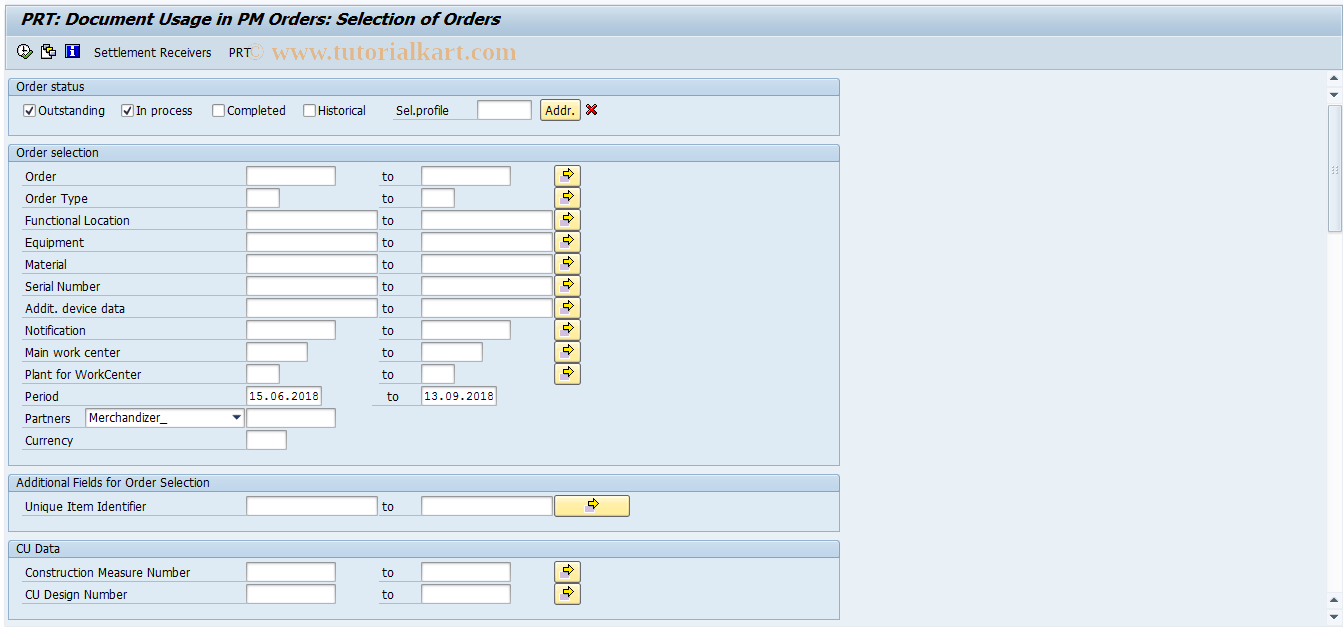Click the Addr. button

pyautogui.click(x=560, y=110)
